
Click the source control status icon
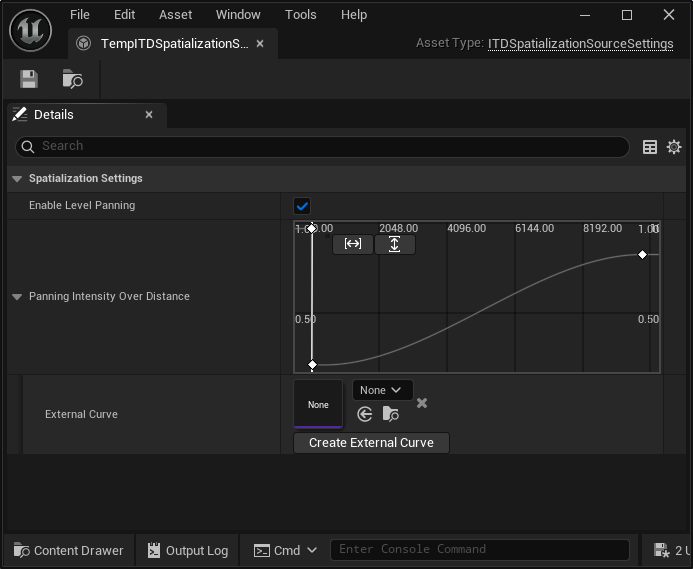[x=662, y=550]
